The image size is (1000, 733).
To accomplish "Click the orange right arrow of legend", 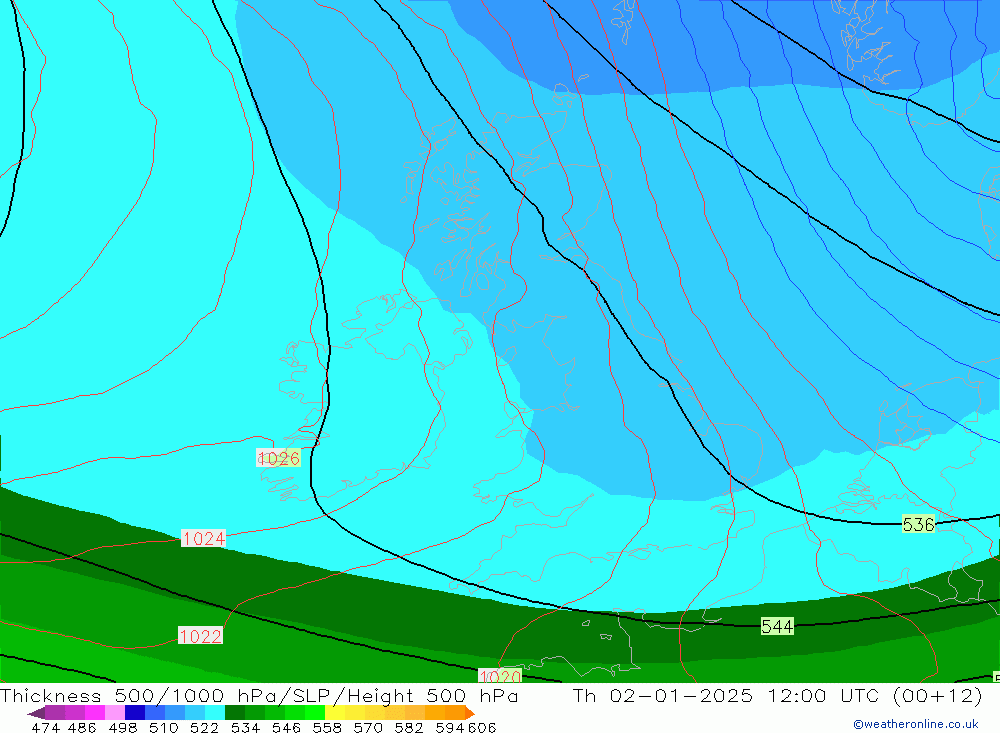I will (x=468, y=713).
